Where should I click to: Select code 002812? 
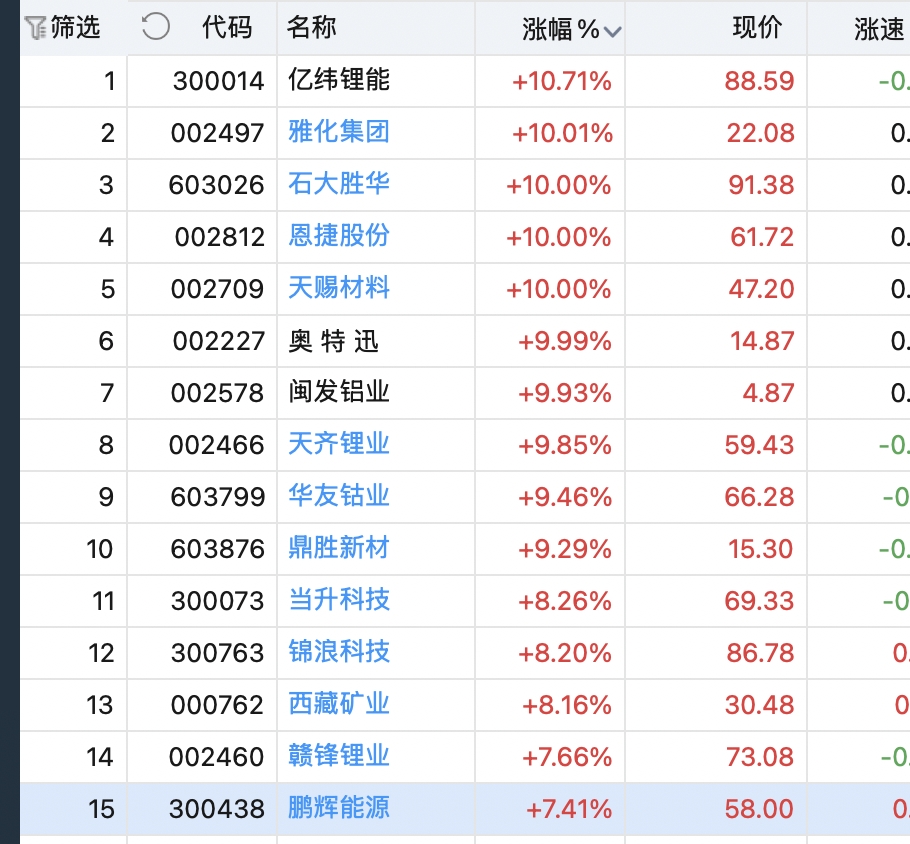coord(219,237)
